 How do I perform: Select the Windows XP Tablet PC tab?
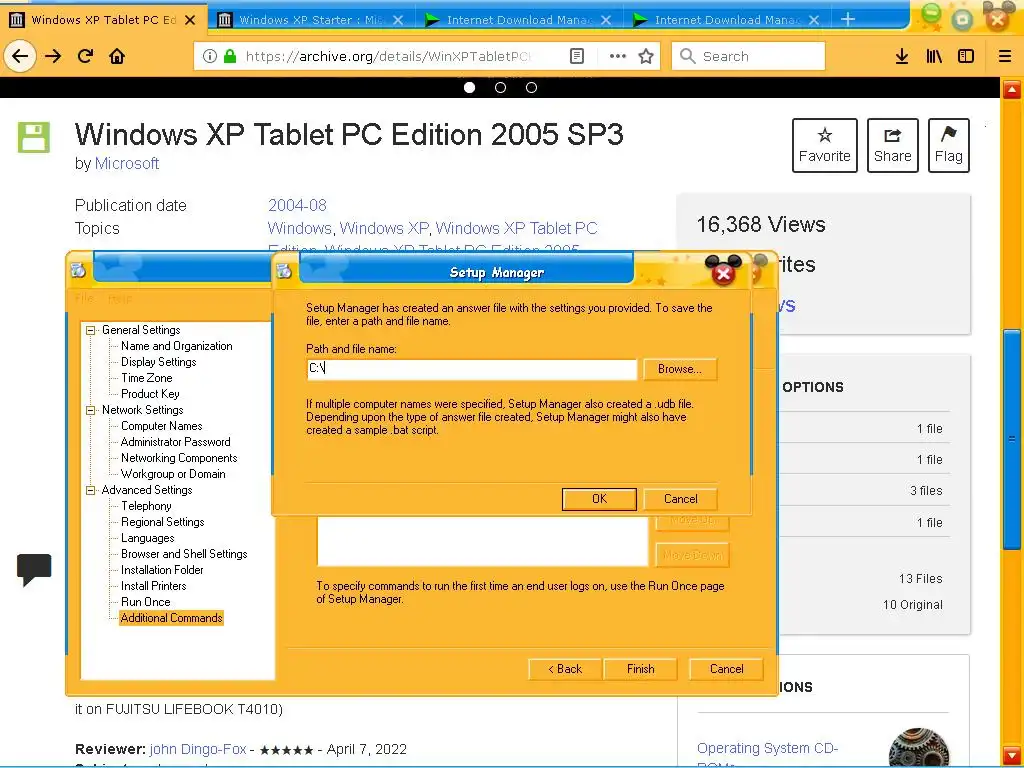103,20
